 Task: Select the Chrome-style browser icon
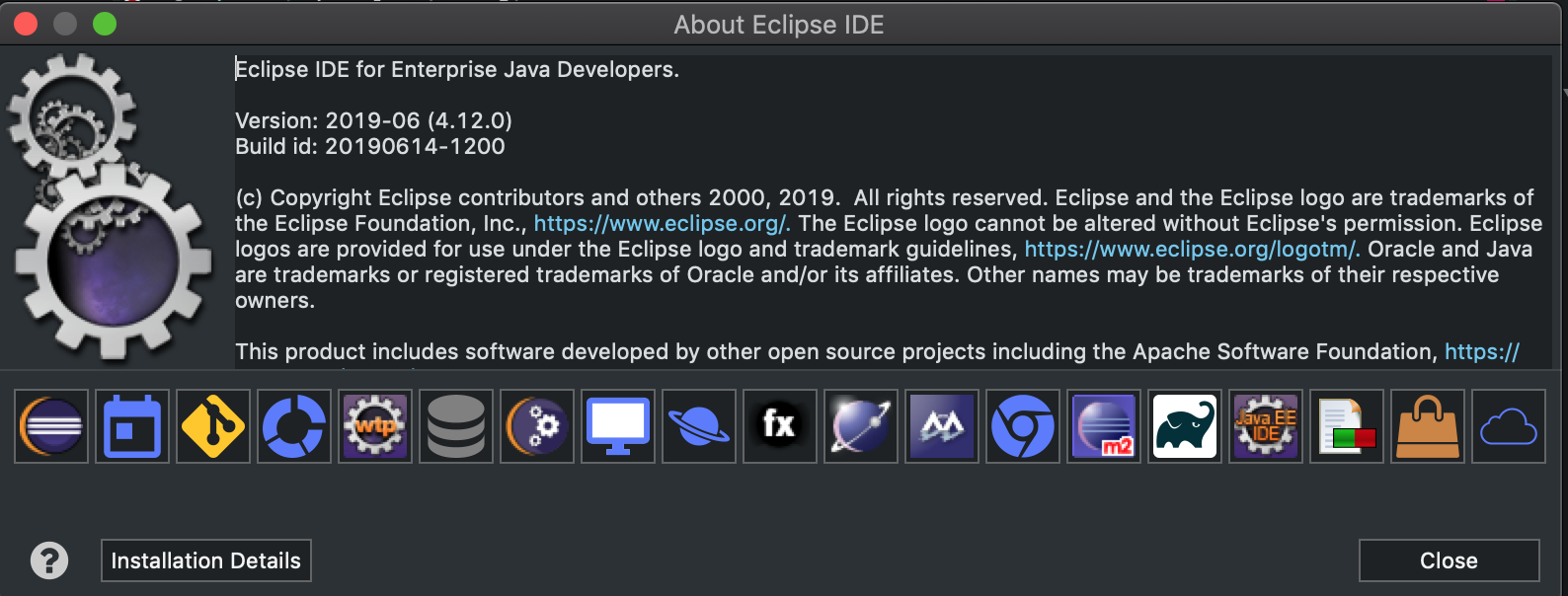pyautogui.click(x=1023, y=426)
